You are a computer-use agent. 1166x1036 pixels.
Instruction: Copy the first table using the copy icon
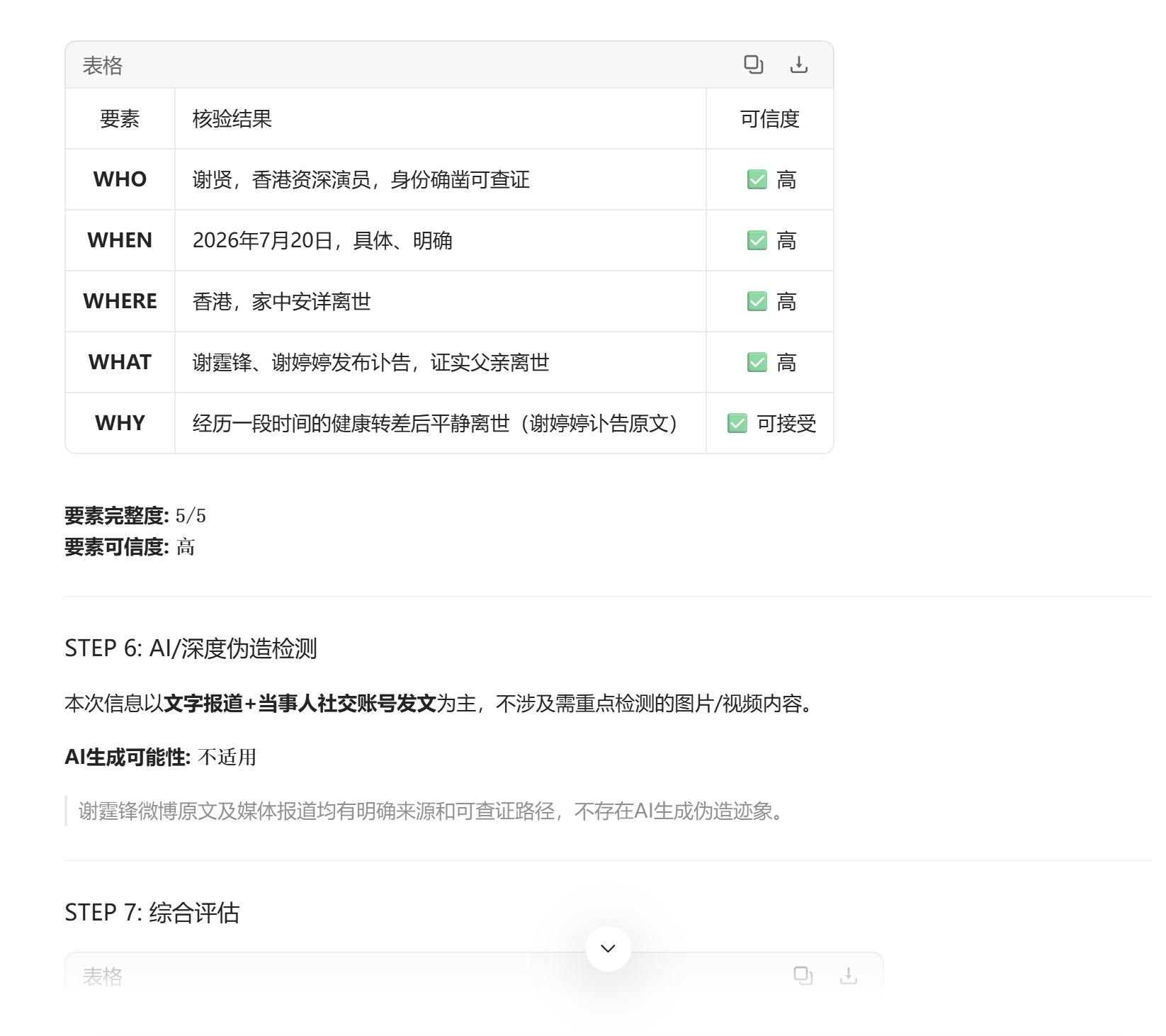pyautogui.click(x=753, y=64)
